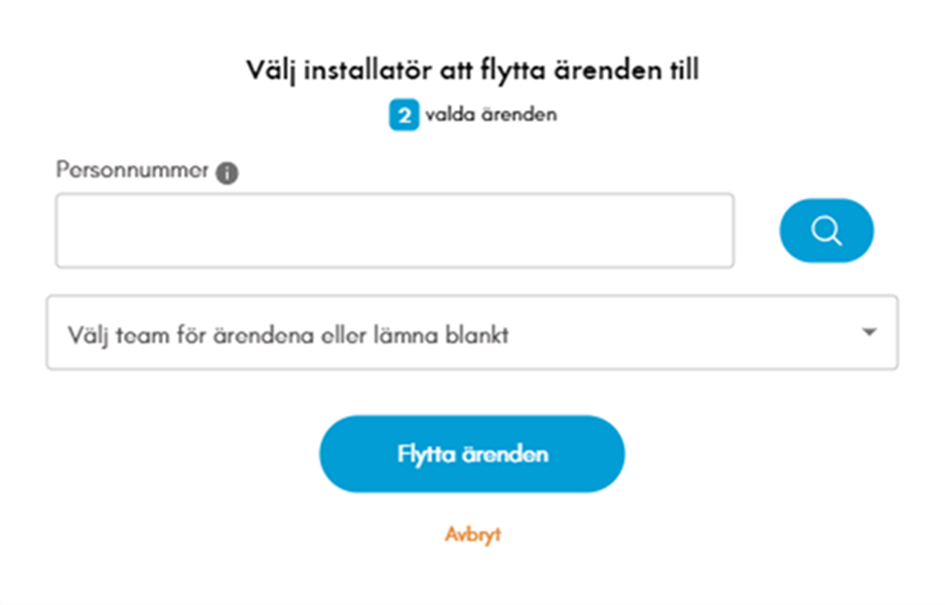The height and width of the screenshot is (605, 945).
Task: Search for installer using the lookup icon
Action: (x=826, y=231)
